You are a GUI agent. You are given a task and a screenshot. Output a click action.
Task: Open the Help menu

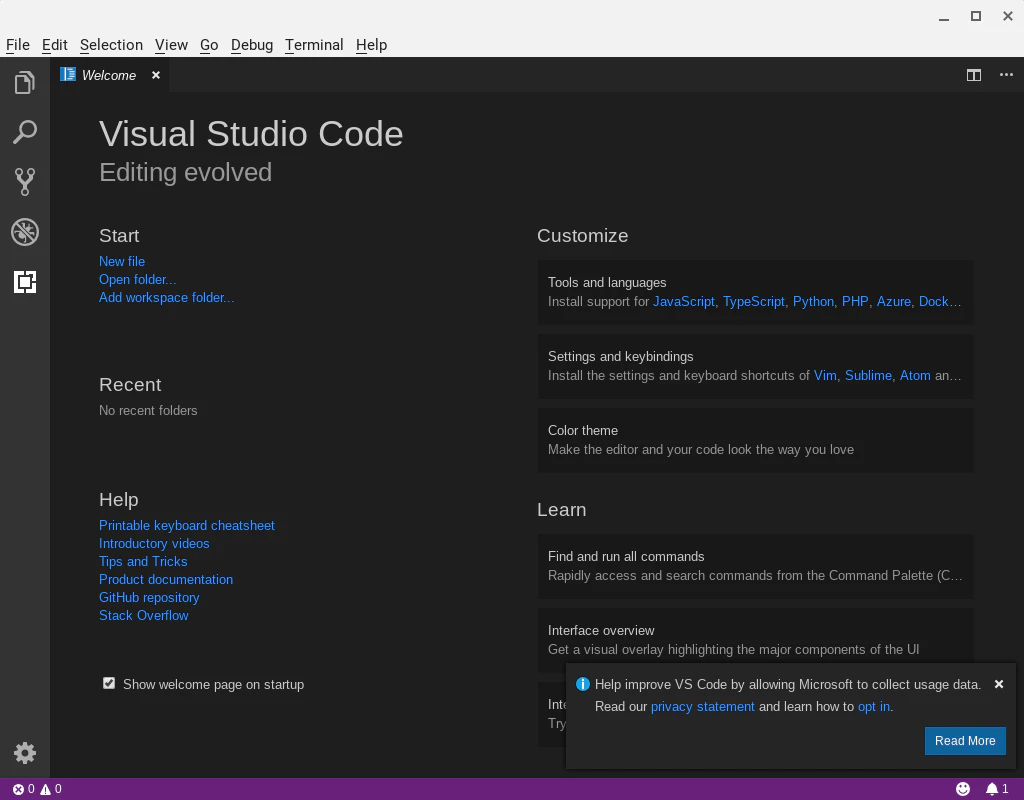pyautogui.click(x=372, y=44)
